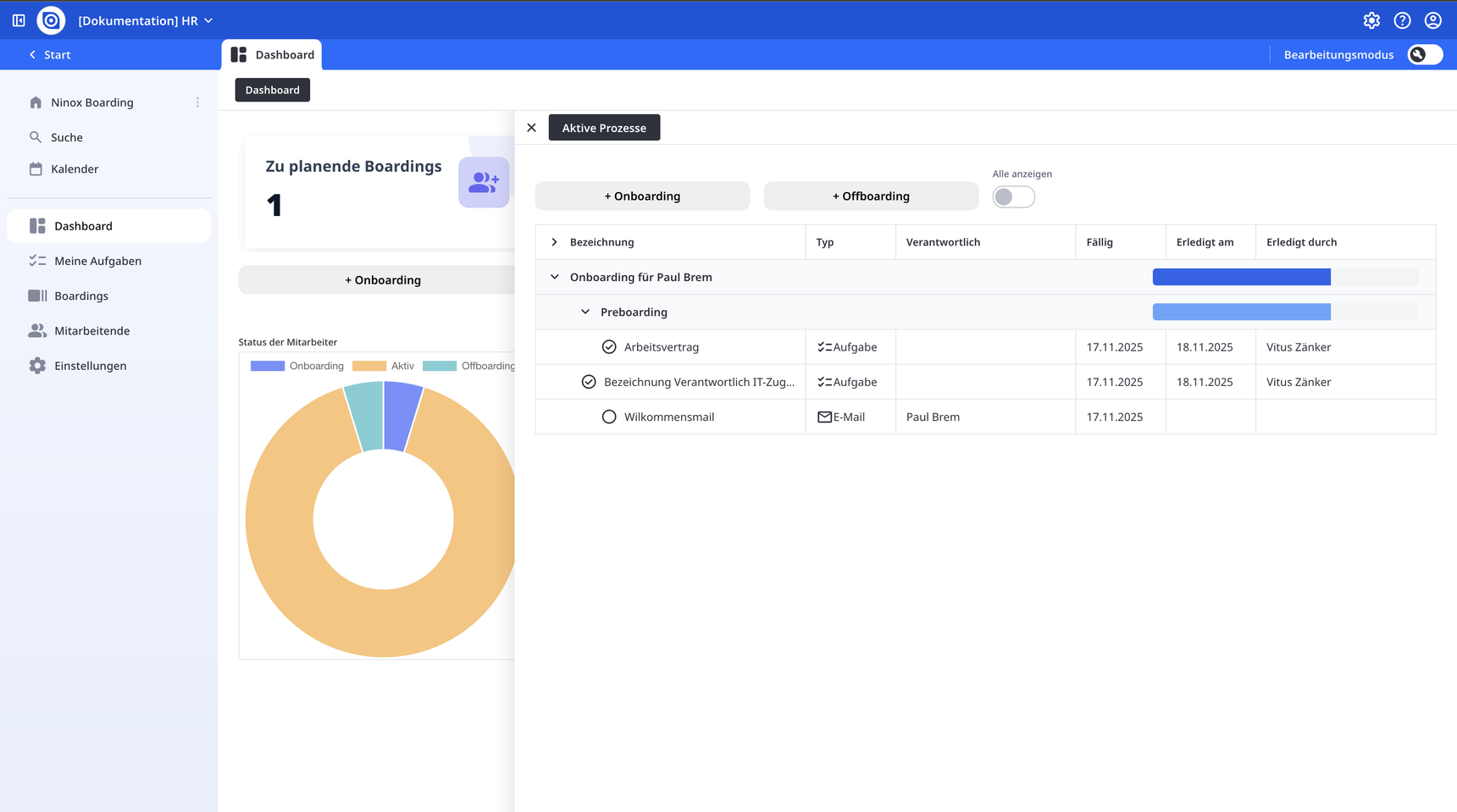The width and height of the screenshot is (1457, 812).
Task: Open Ninox Boarding options three-dot menu
Action: click(197, 102)
